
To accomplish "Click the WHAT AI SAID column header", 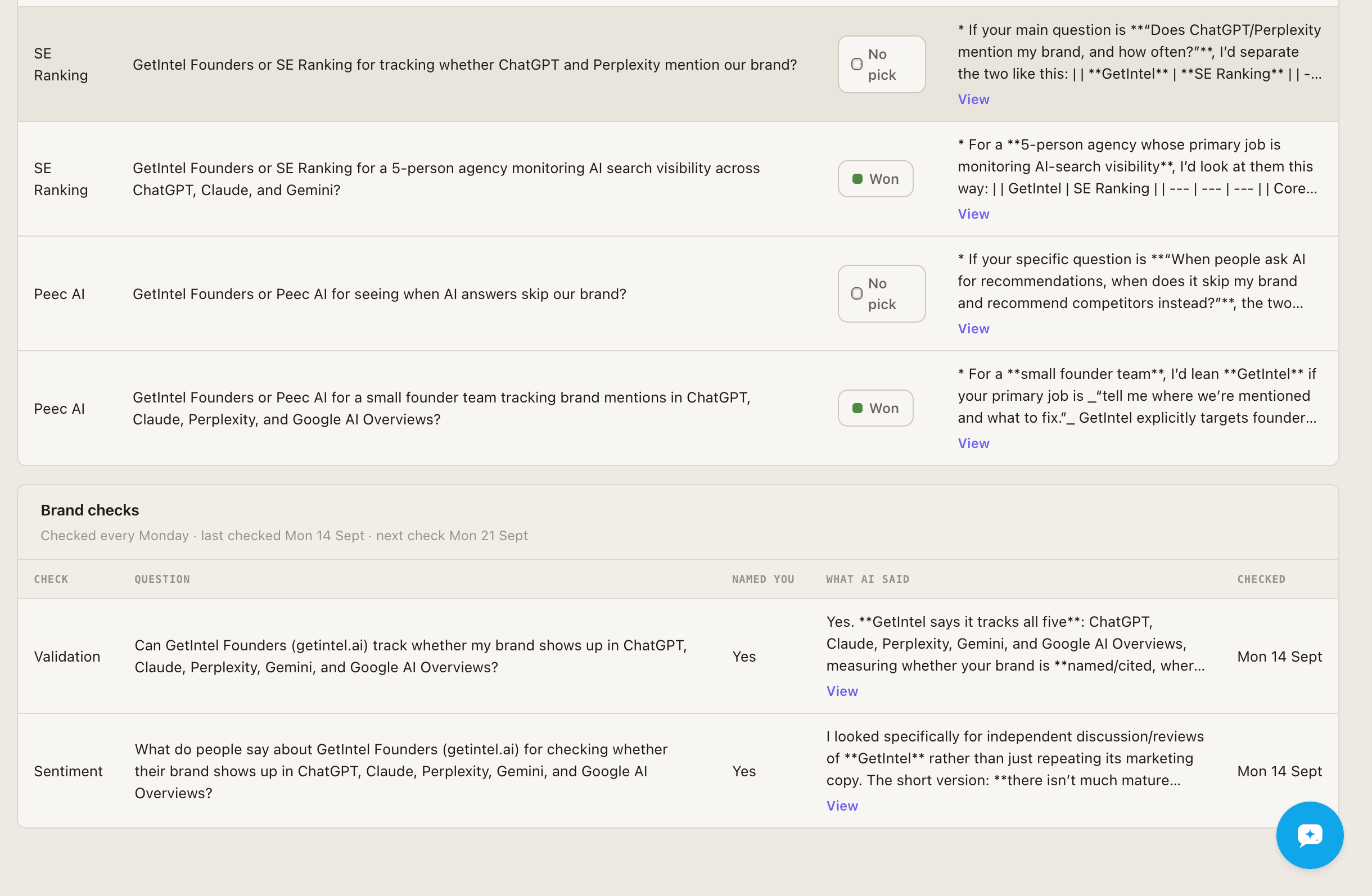I will (867, 579).
